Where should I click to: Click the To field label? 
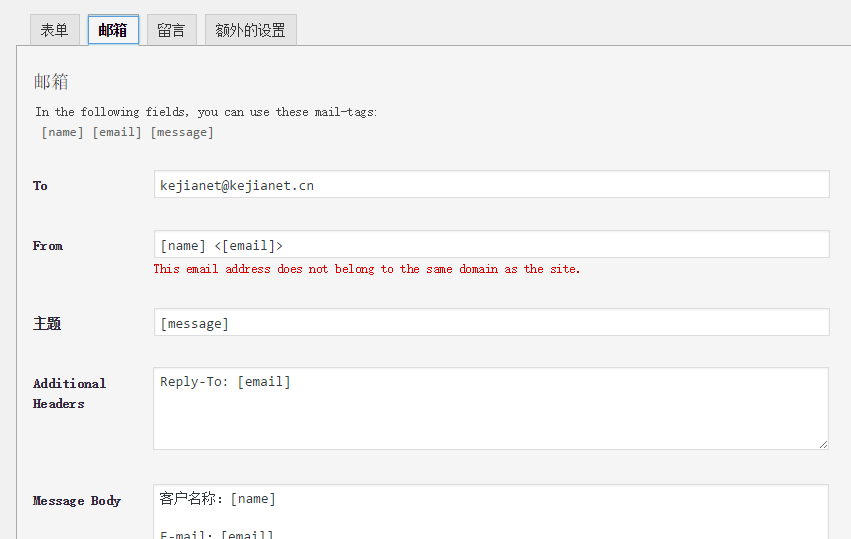coord(40,186)
